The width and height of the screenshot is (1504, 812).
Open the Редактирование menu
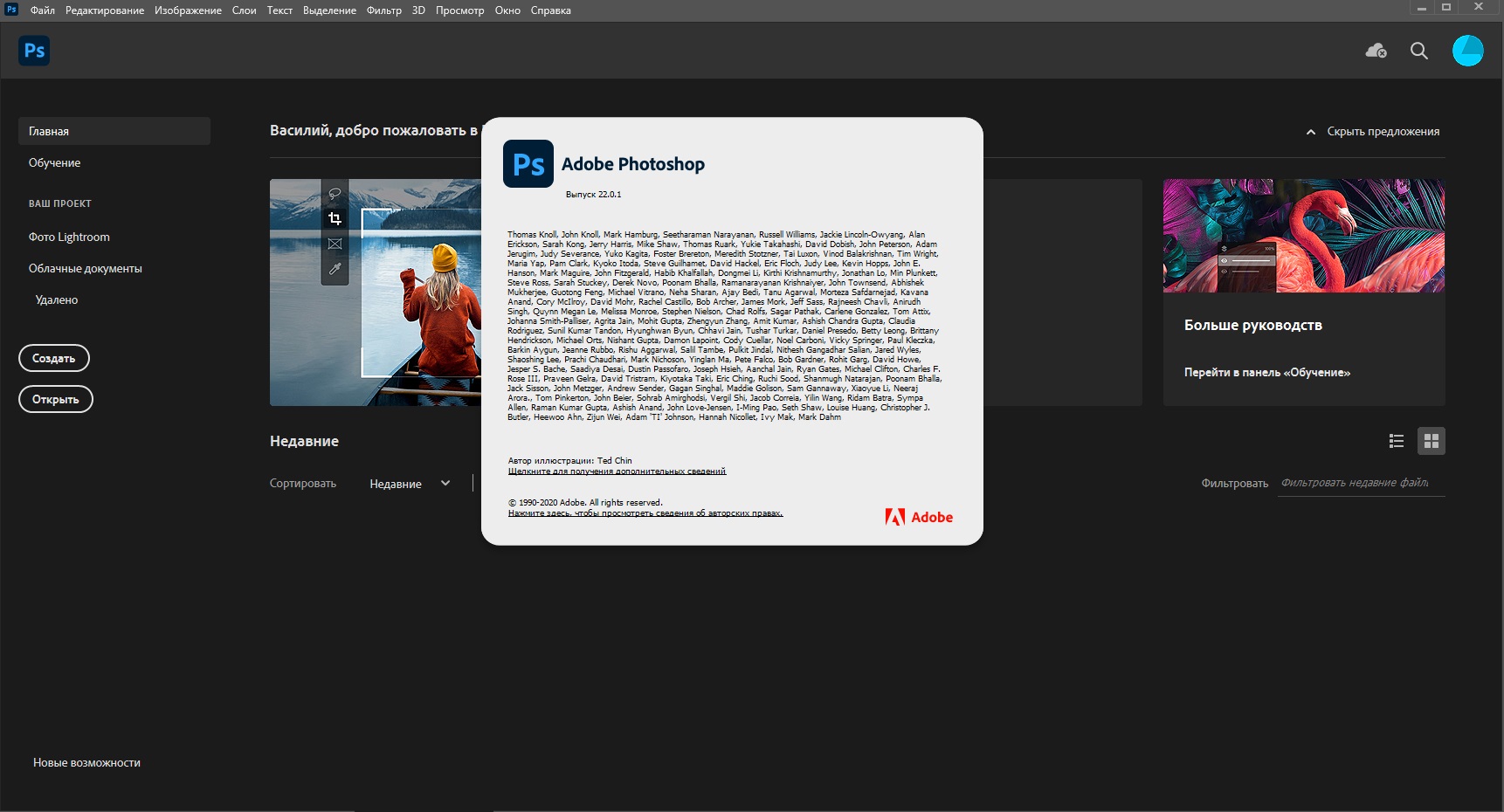(x=105, y=10)
